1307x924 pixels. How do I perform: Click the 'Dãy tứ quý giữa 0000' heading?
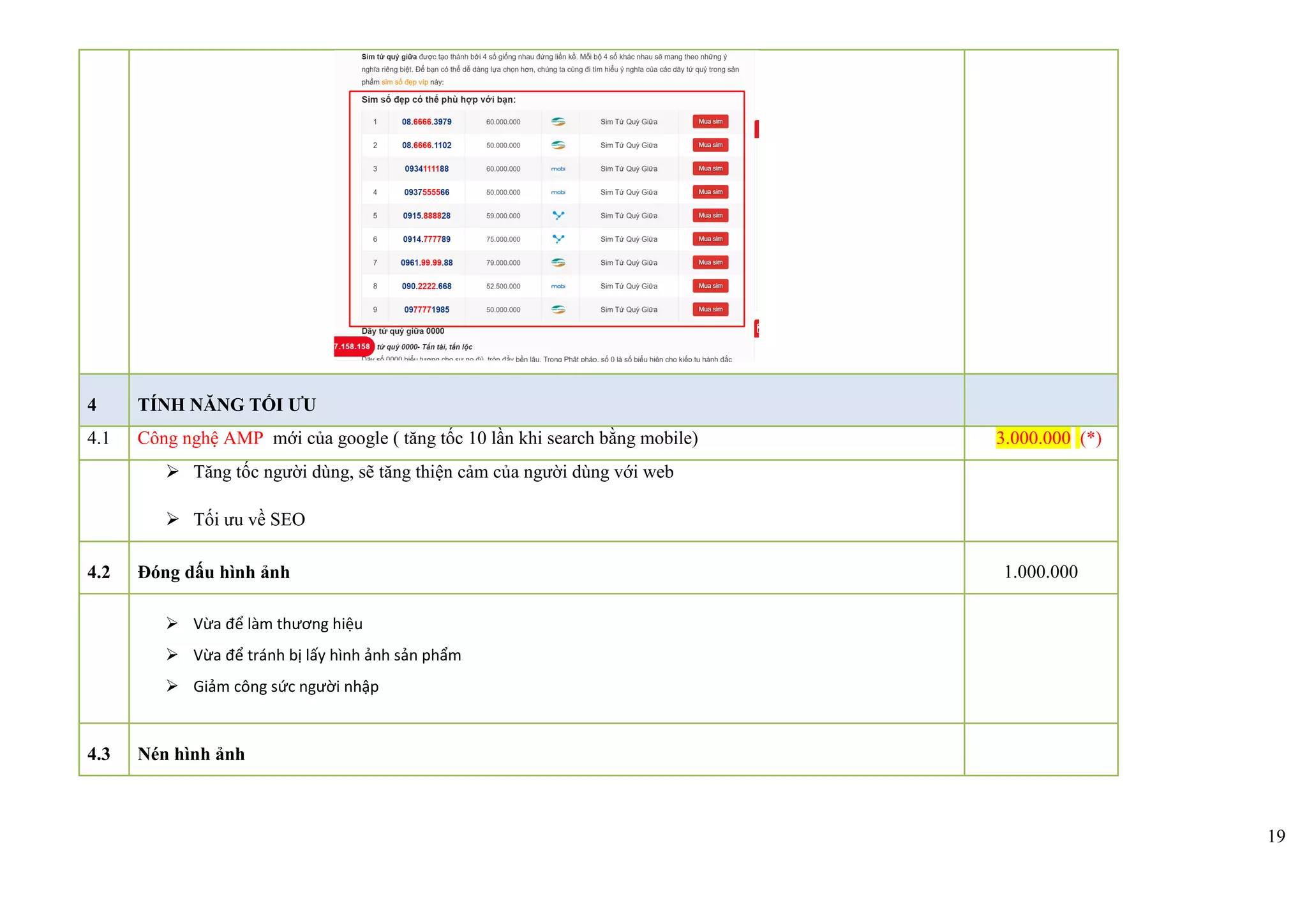pyautogui.click(x=403, y=331)
